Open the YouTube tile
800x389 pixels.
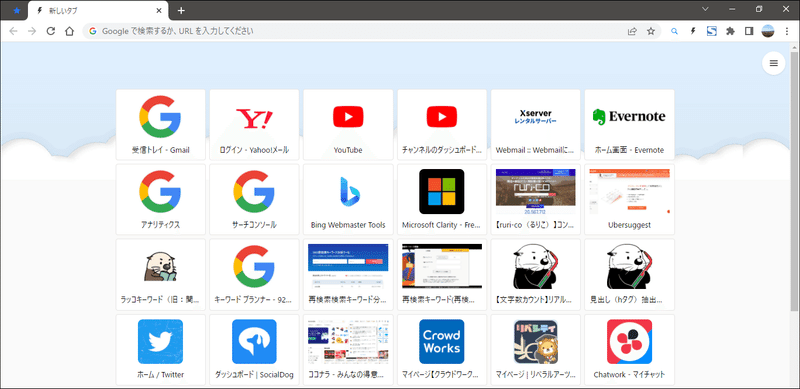click(x=348, y=125)
